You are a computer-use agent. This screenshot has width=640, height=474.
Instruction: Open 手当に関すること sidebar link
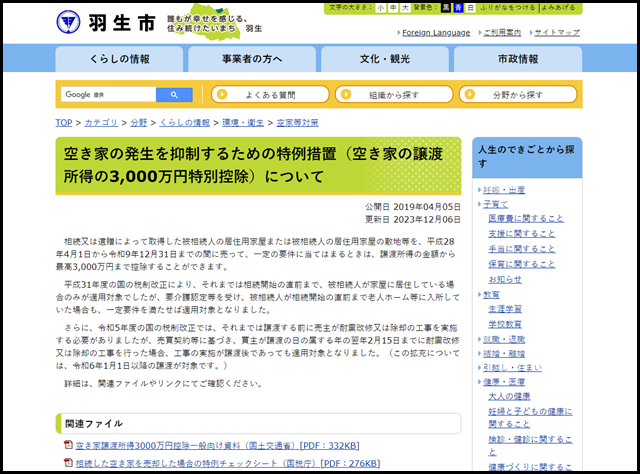[x=522, y=249]
